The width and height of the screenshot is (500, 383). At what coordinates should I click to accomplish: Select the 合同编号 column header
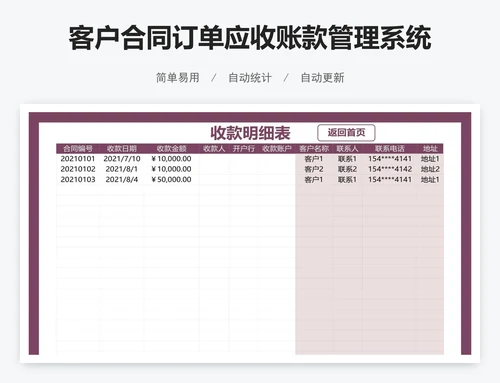click(78, 149)
